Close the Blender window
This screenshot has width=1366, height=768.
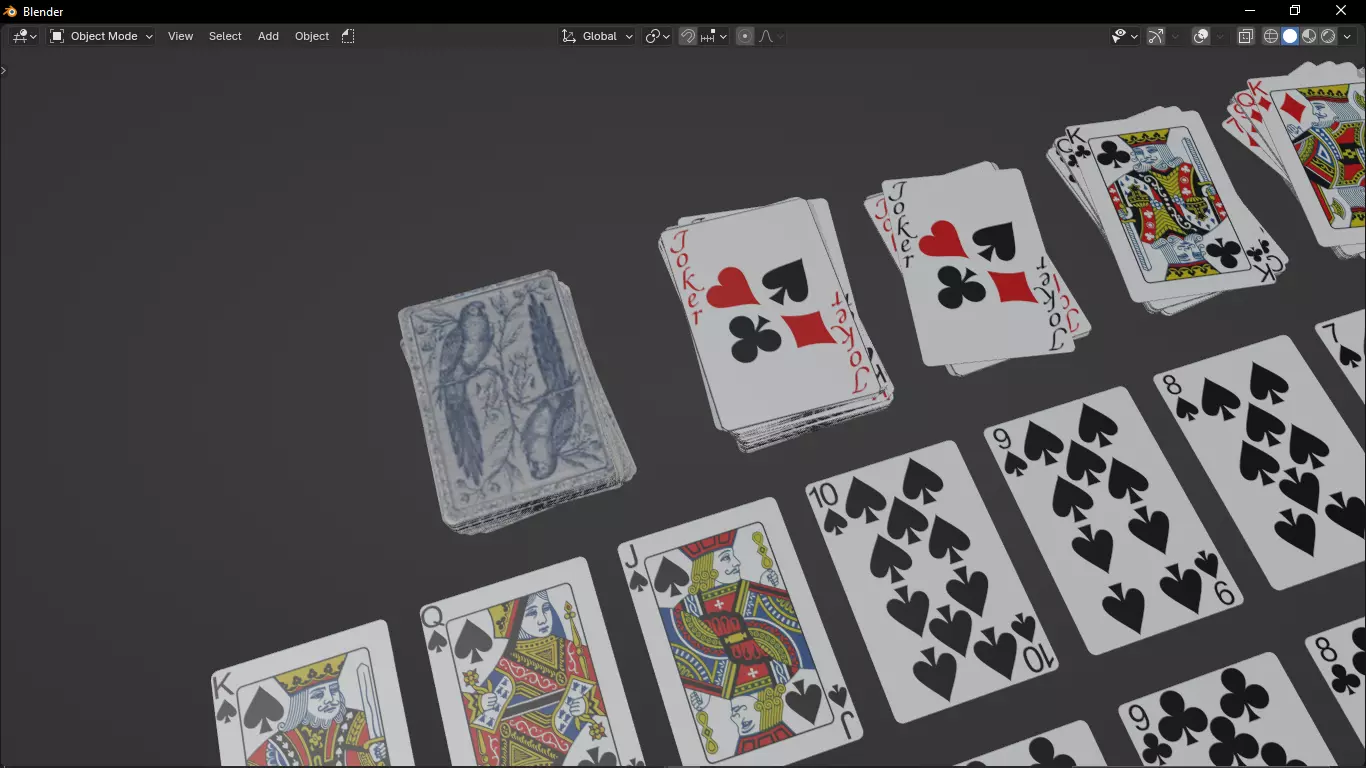tap(1341, 11)
